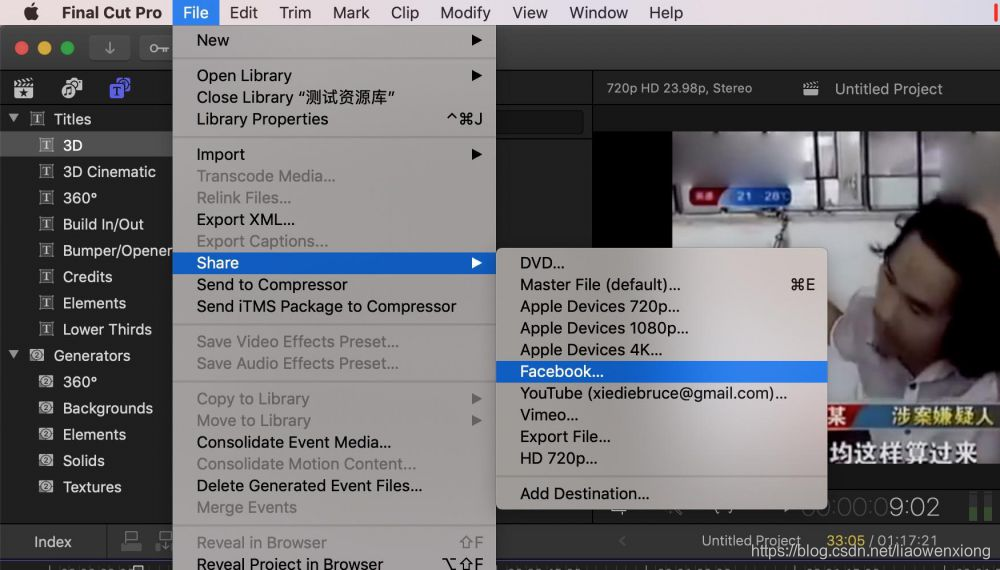Select Build In/Out titles category
Image resolution: width=1000 pixels, height=570 pixels.
point(86,224)
